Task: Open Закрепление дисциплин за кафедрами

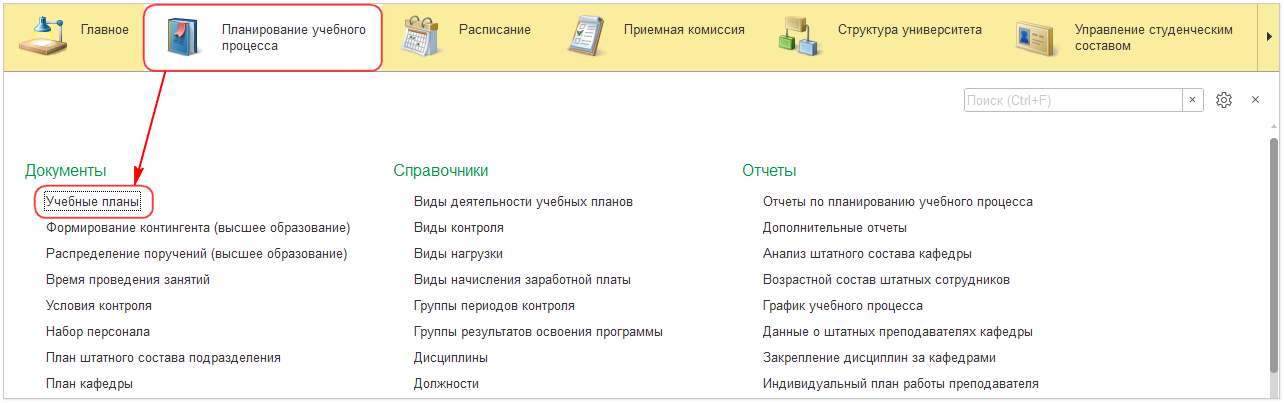Action: point(879,358)
